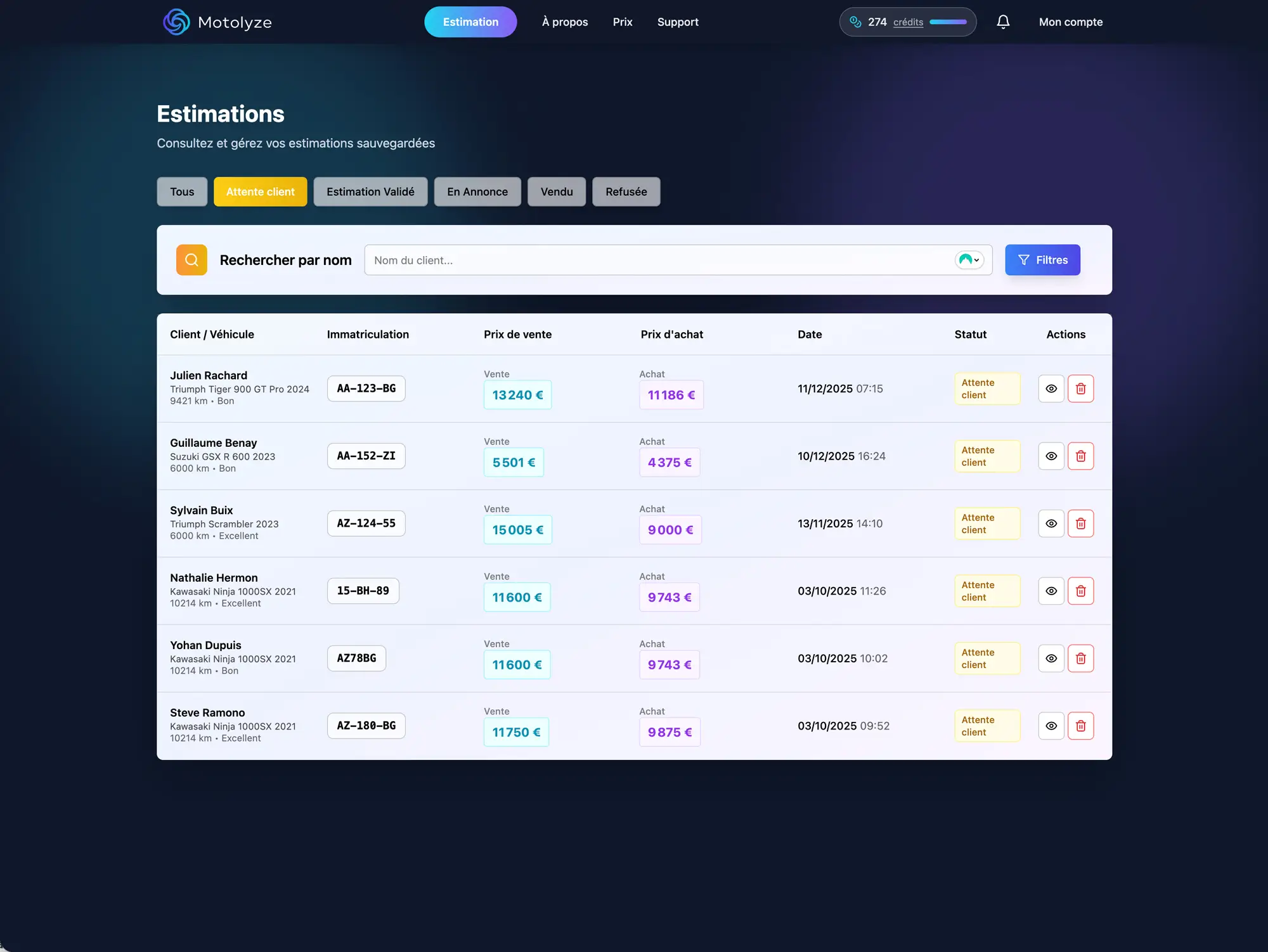Expand the dropdown inside the search field
1268x952 pixels.
pos(969,260)
